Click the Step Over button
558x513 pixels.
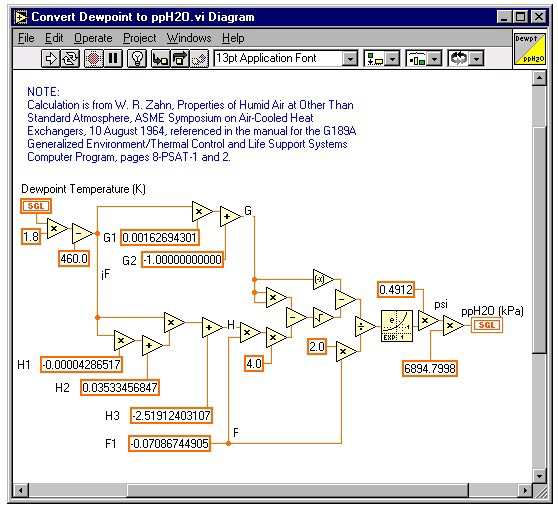click(x=180, y=58)
